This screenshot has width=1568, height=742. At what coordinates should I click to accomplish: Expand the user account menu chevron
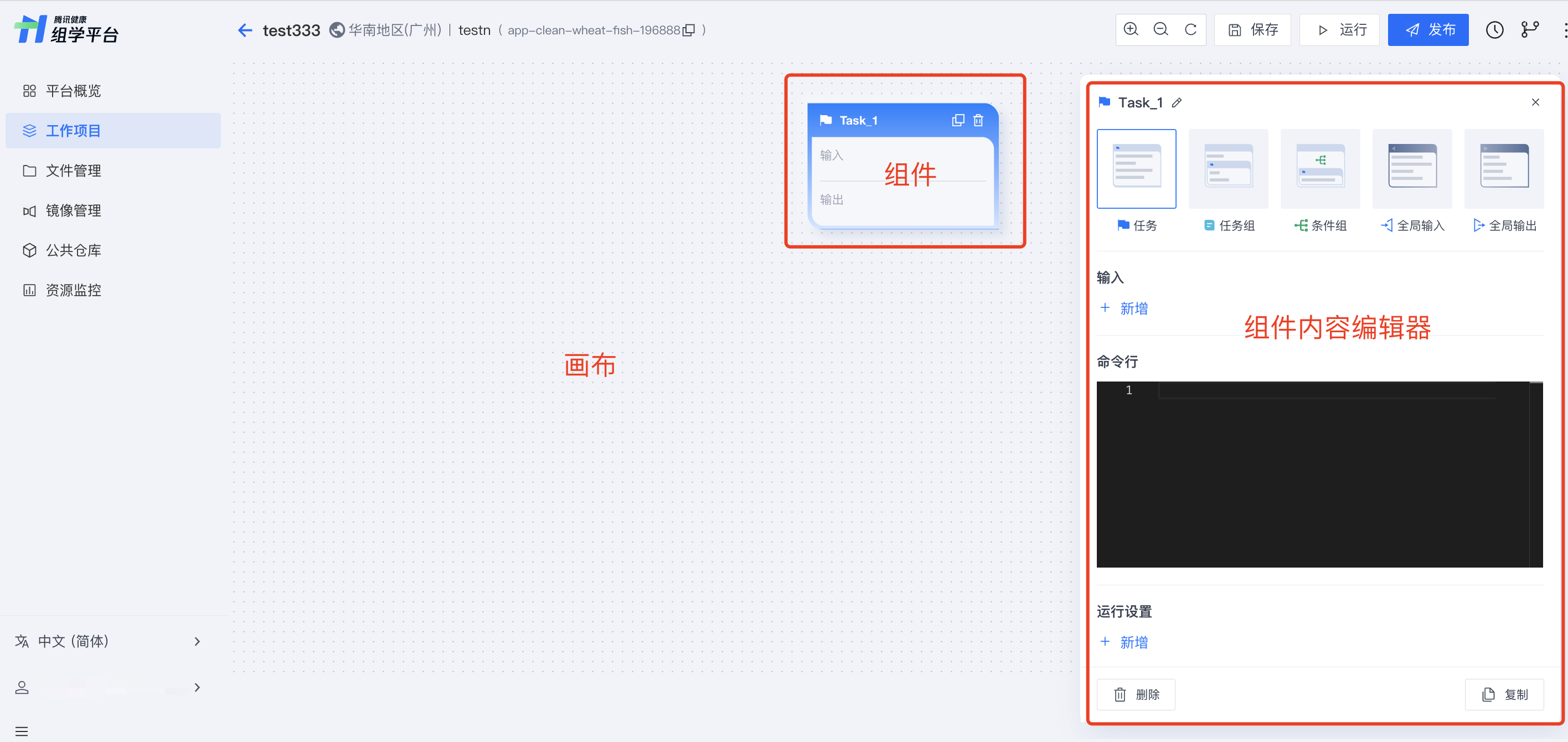197,687
